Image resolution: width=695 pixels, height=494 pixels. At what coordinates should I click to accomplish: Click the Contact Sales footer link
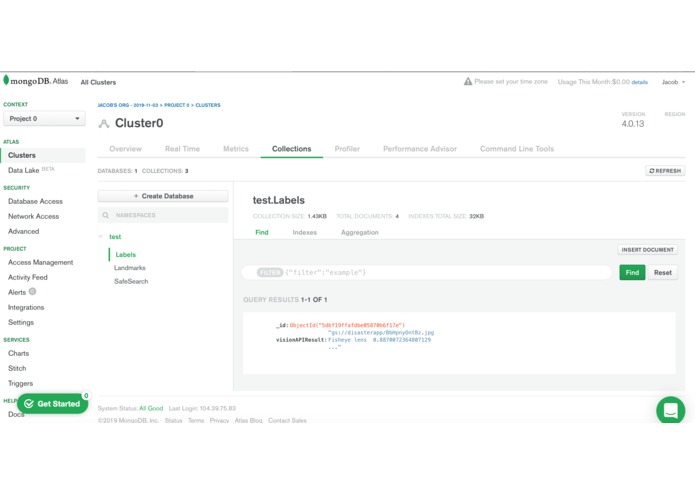tap(287, 420)
